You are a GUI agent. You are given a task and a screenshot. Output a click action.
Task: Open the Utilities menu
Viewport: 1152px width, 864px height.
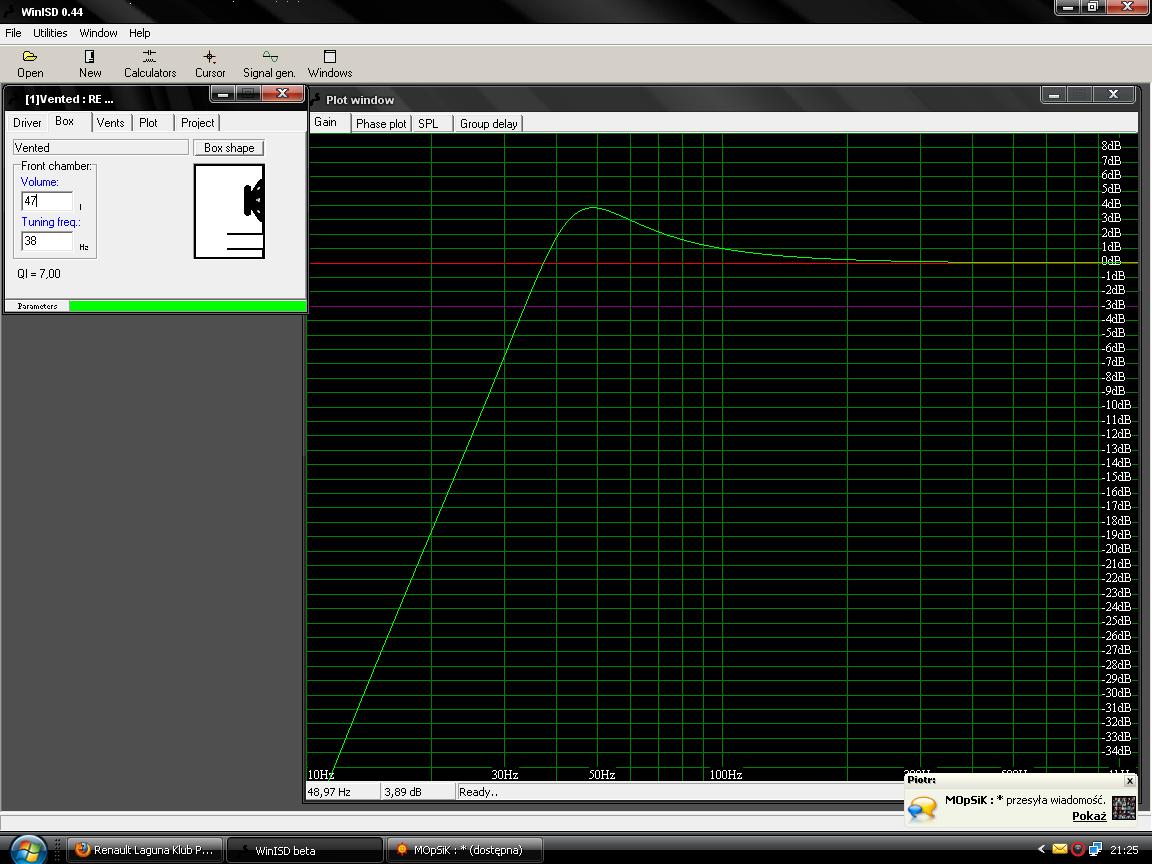point(50,33)
